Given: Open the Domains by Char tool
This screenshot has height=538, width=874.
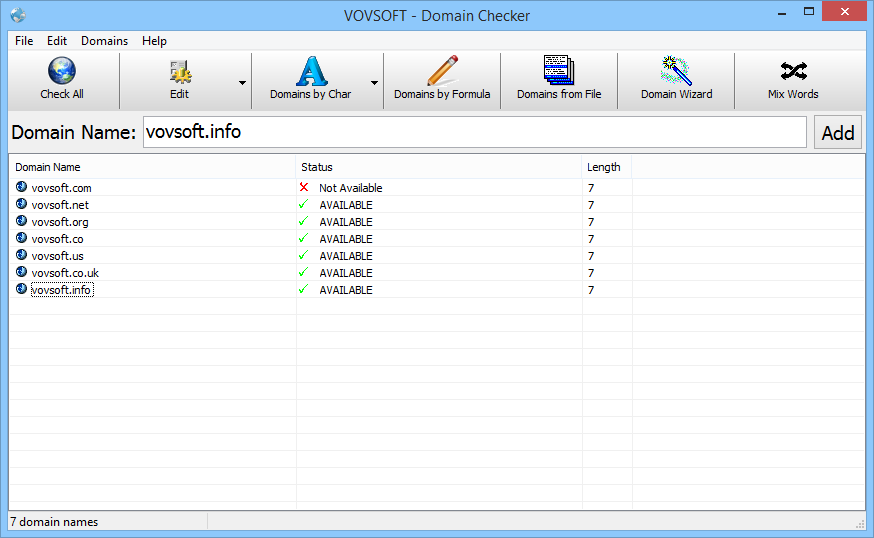Looking at the screenshot, I should point(310,81).
